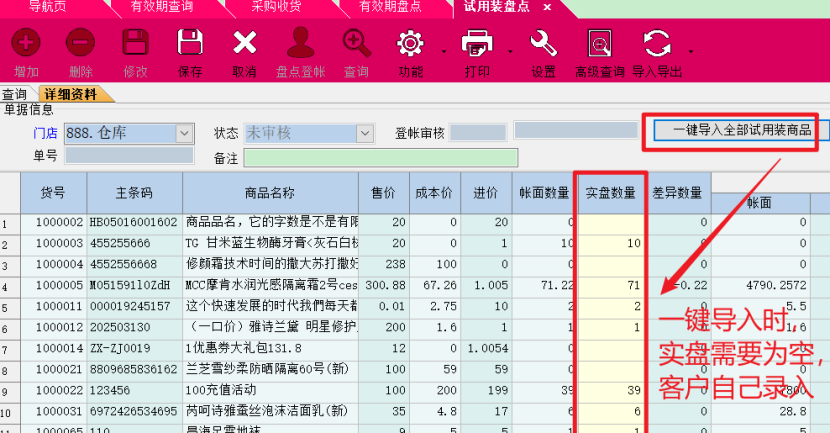Open the 功能 gear icon
Screen dimensions: 830x433
[x=410, y=43]
